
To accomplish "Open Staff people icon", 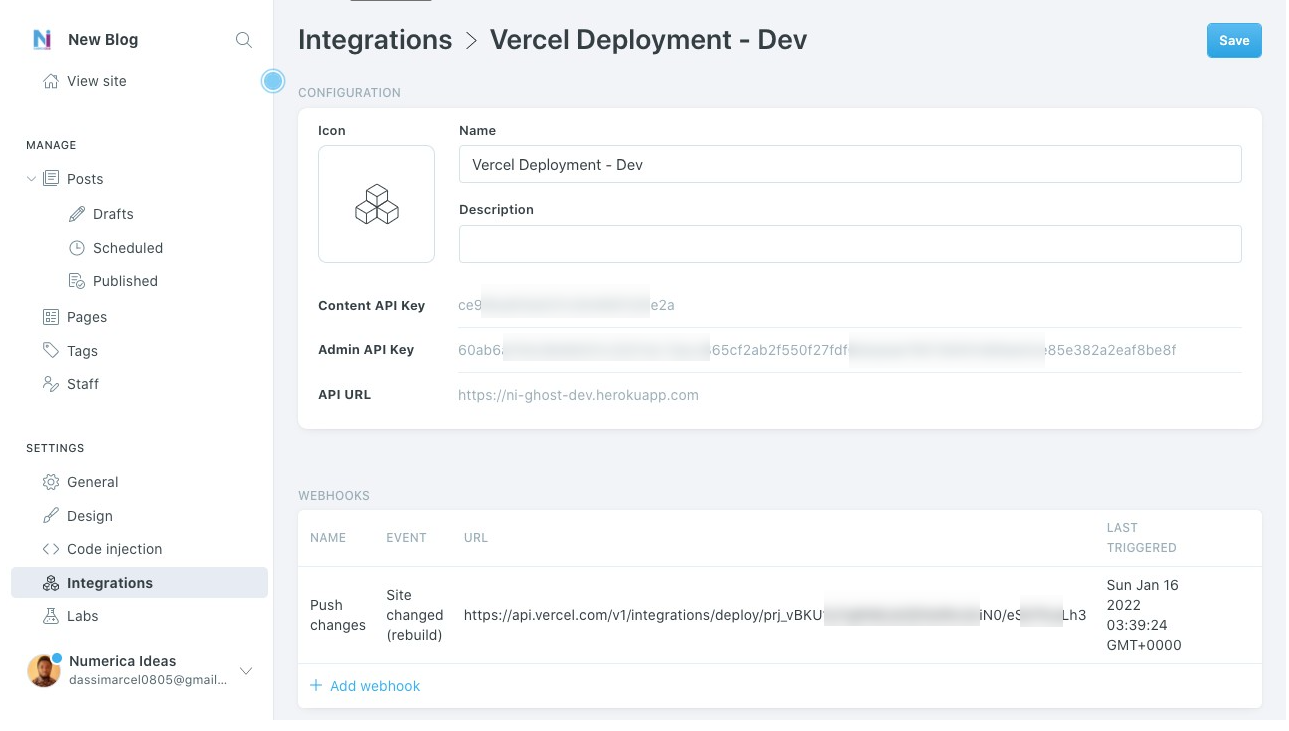I will point(51,384).
